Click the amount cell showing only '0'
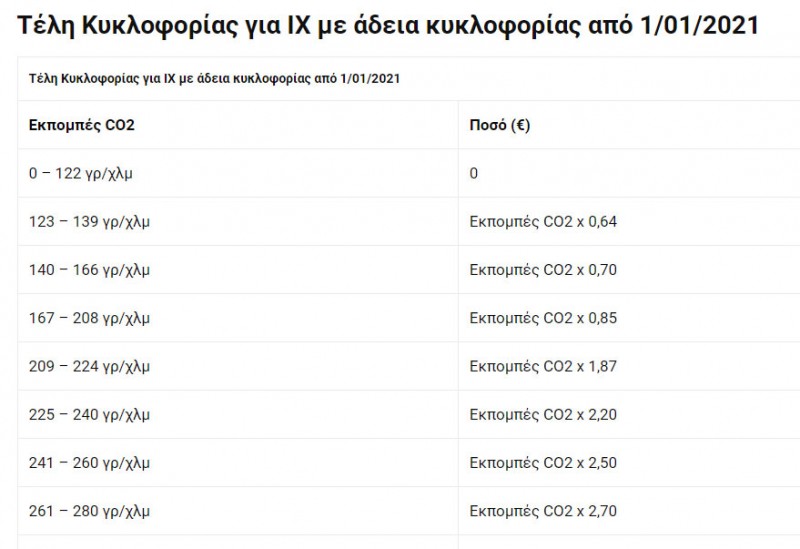The width and height of the screenshot is (800, 549). tap(474, 173)
